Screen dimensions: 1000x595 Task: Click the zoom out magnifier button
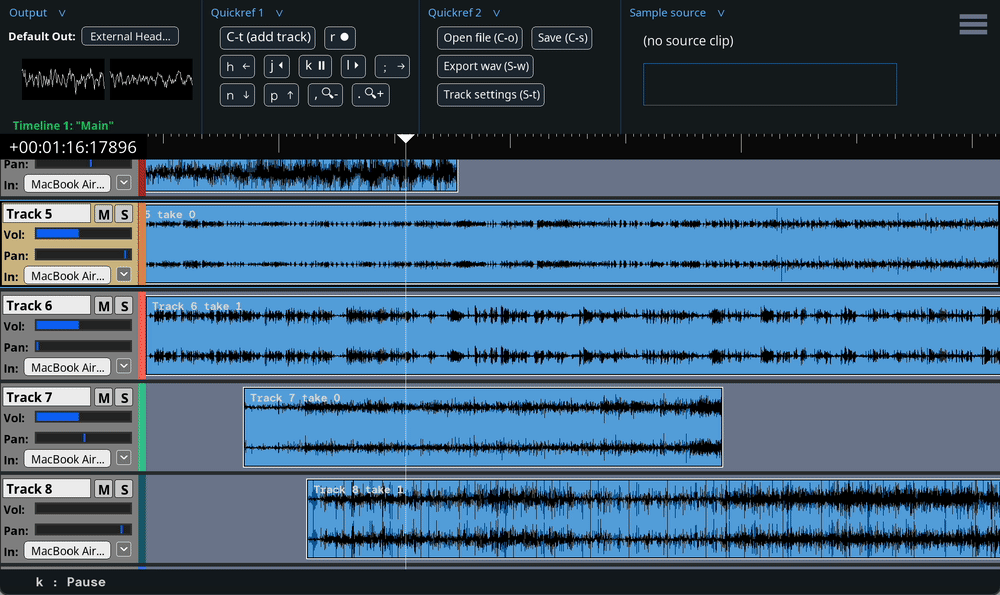pos(327,94)
